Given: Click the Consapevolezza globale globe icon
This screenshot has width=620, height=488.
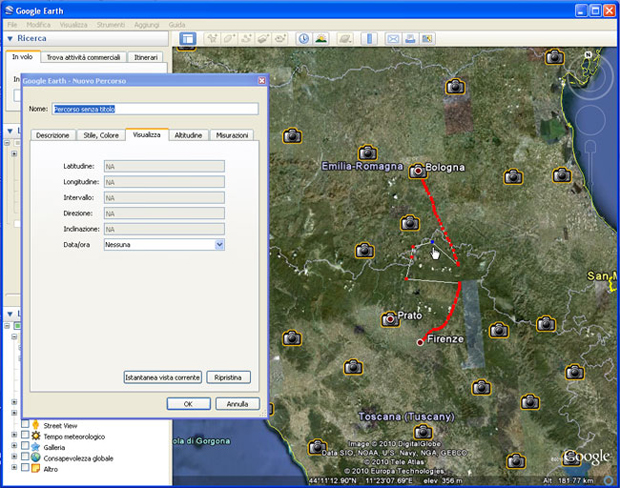Looking at the screenshot, I should pos(36,458).
